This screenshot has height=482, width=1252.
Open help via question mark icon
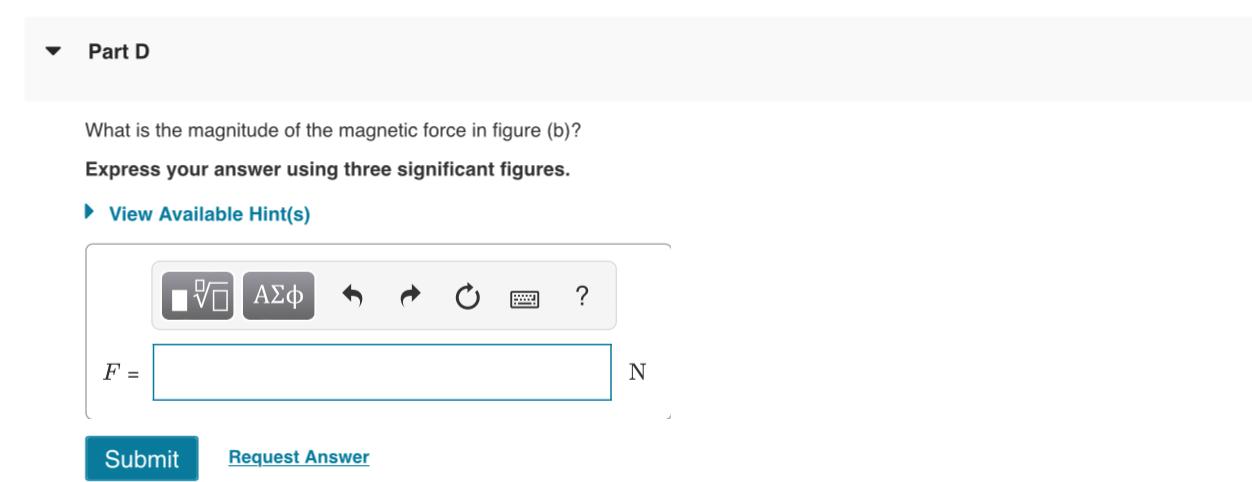tap(582, 296)
